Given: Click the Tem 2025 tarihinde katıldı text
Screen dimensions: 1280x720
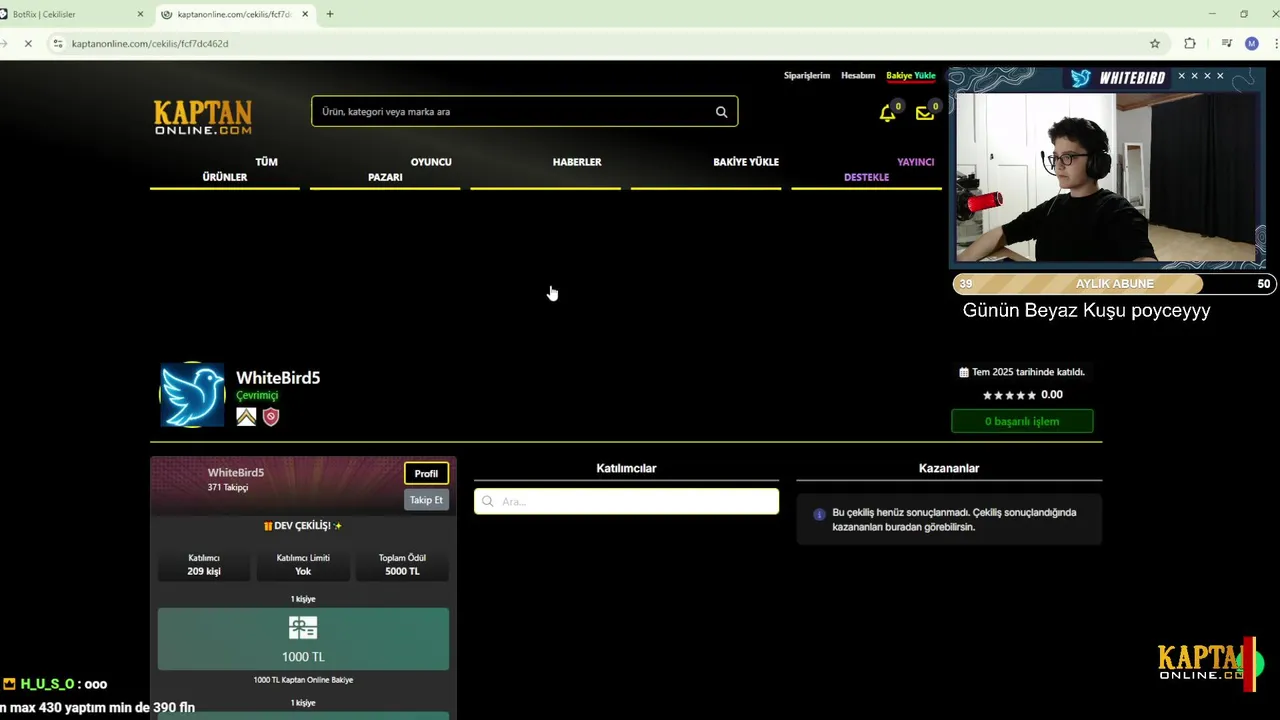Looking at the screenshot, I should tap(1028, 372).
